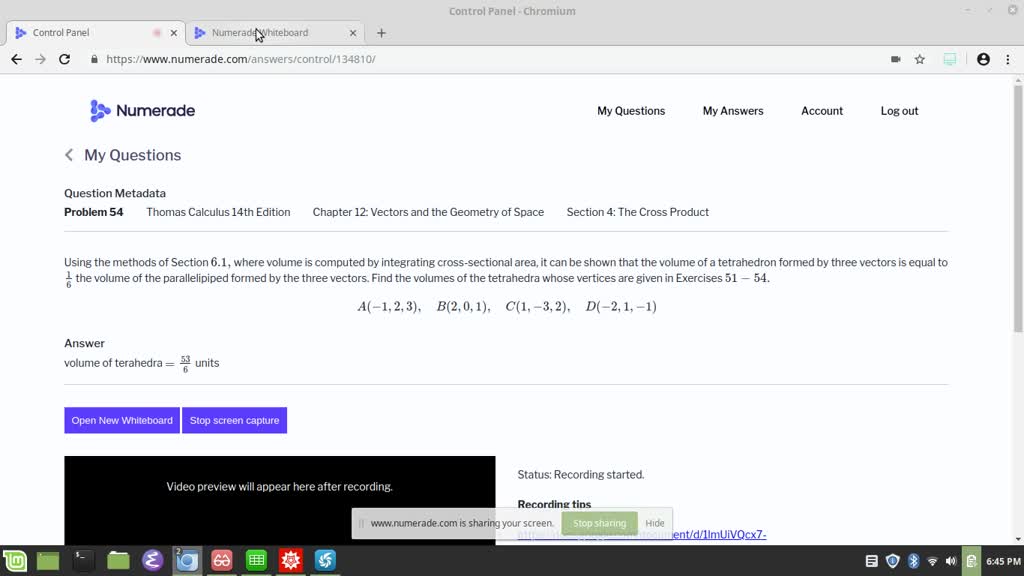Click the volume icon in system tray
The height and width of the screenshot is (576, 1024).
tap(950, 561)
